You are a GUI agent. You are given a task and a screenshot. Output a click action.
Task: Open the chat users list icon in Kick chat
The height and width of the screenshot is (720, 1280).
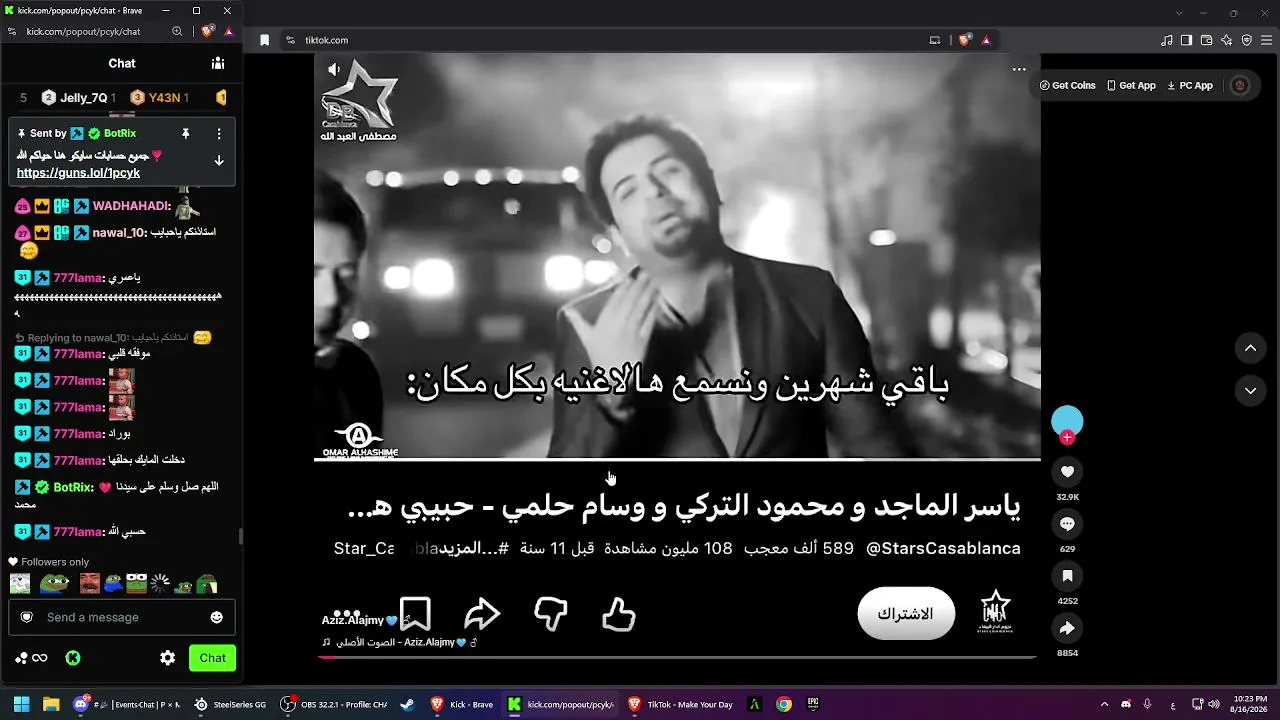[217, 63]
